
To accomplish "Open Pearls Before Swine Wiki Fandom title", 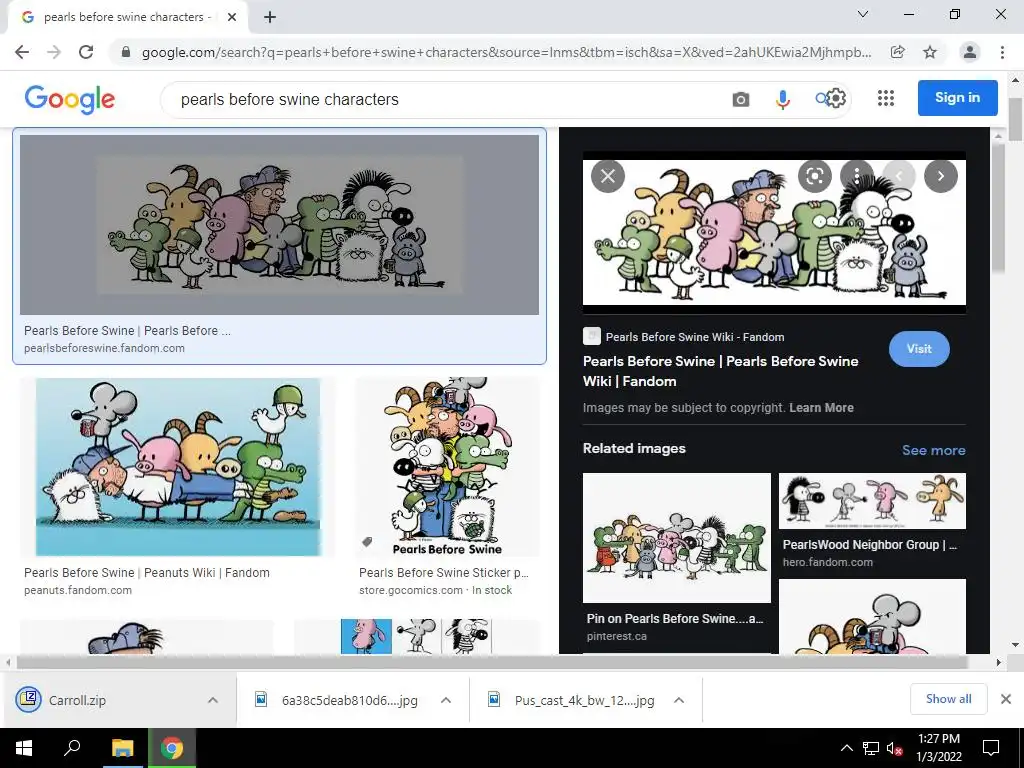I will (x=720, y=371).
